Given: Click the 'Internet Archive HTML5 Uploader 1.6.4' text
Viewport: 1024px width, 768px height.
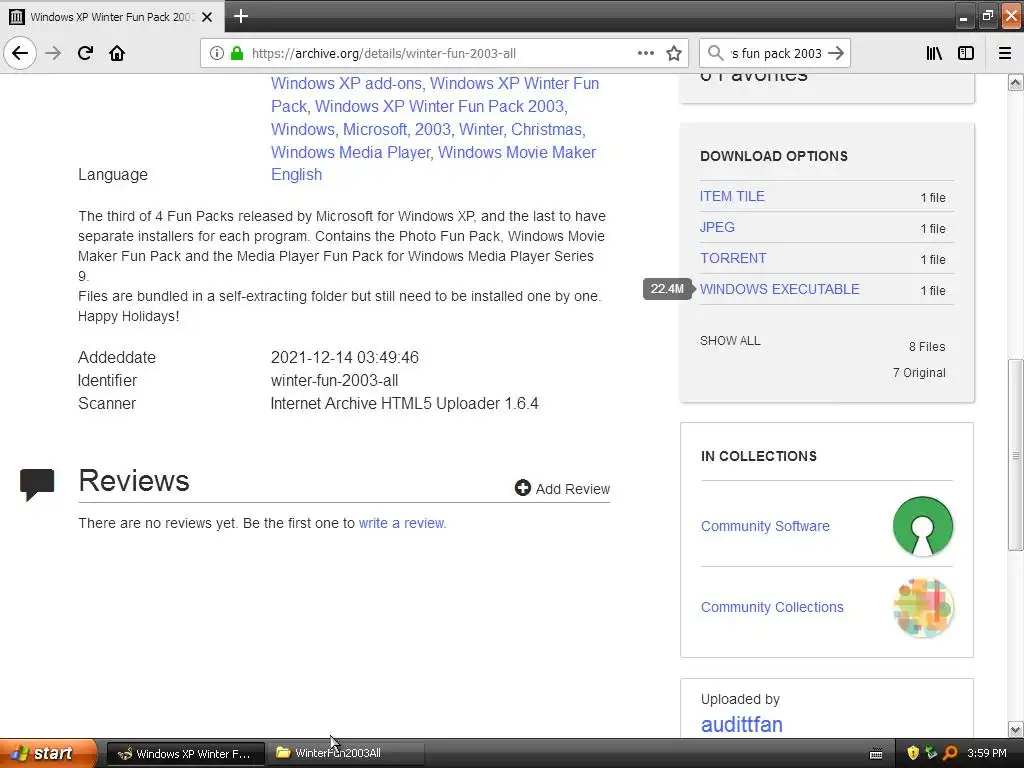Looking at the screenshot, I should click(x=404, y=404).
